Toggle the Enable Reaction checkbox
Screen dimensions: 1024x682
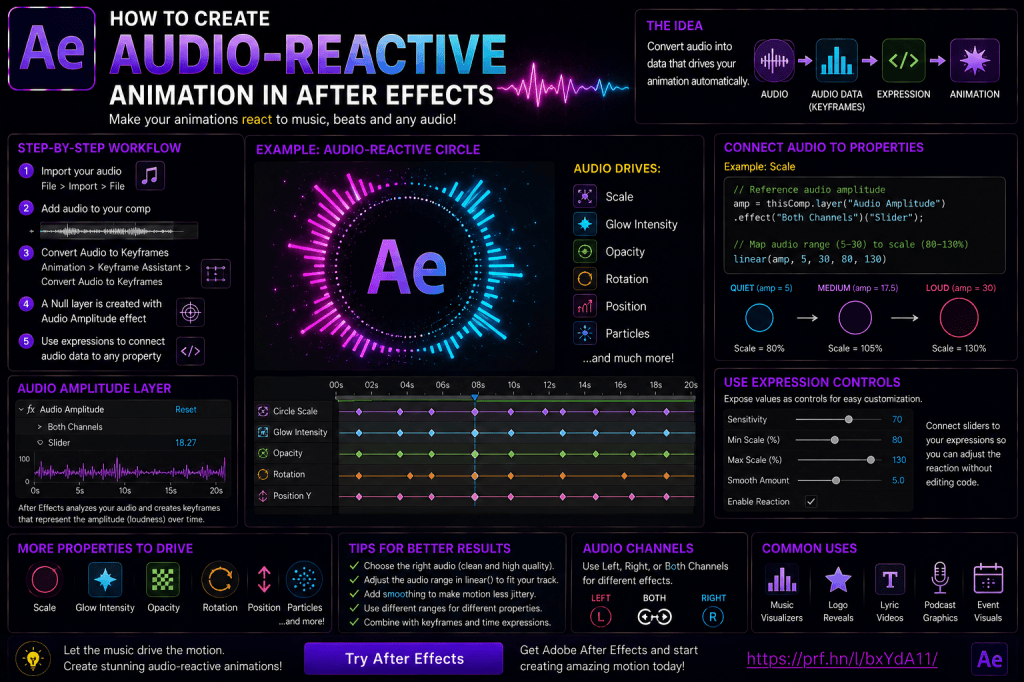click(810, 502)
